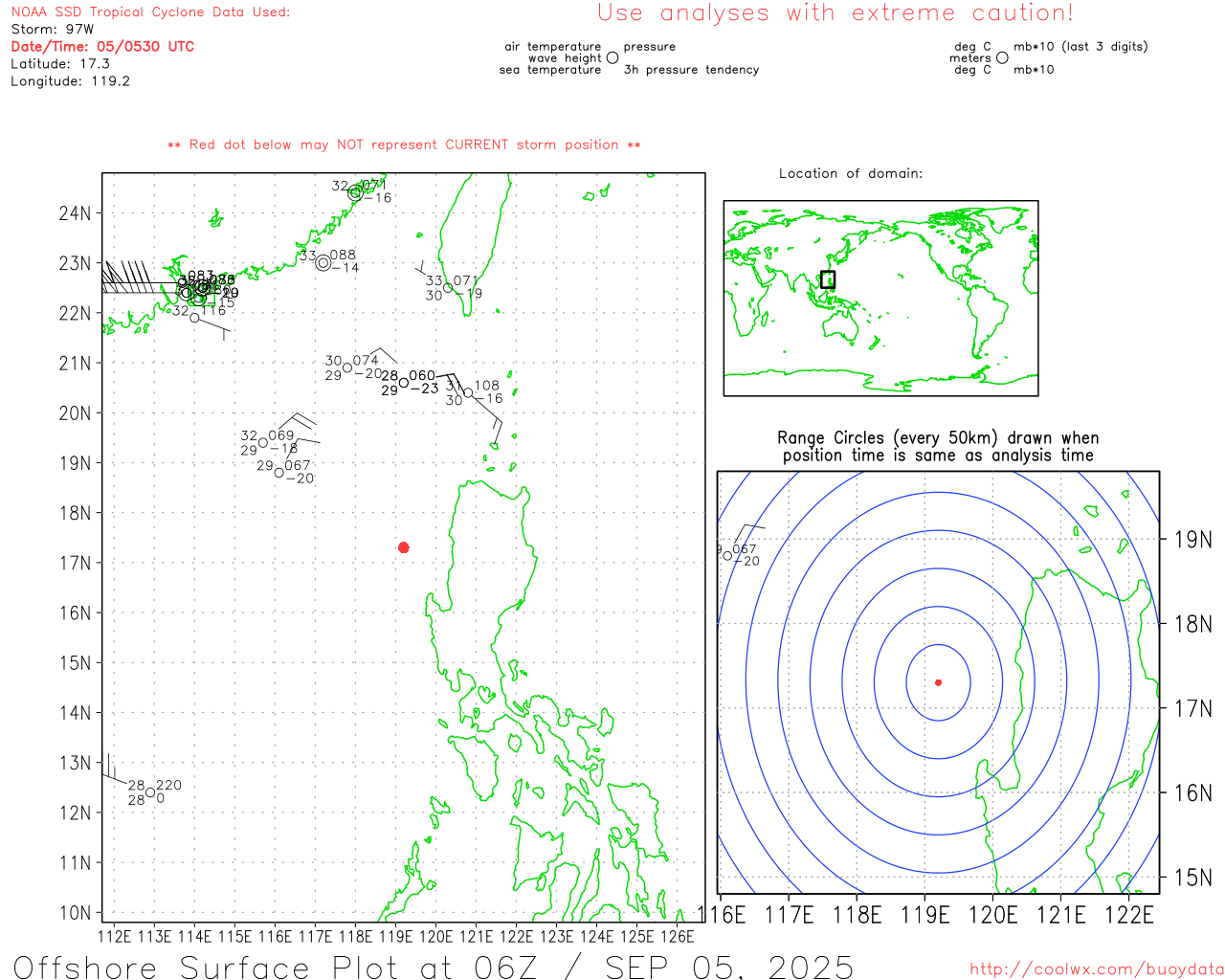Click the '124E' longitude axis label
1225x980 pixels.
click(597, 936)
